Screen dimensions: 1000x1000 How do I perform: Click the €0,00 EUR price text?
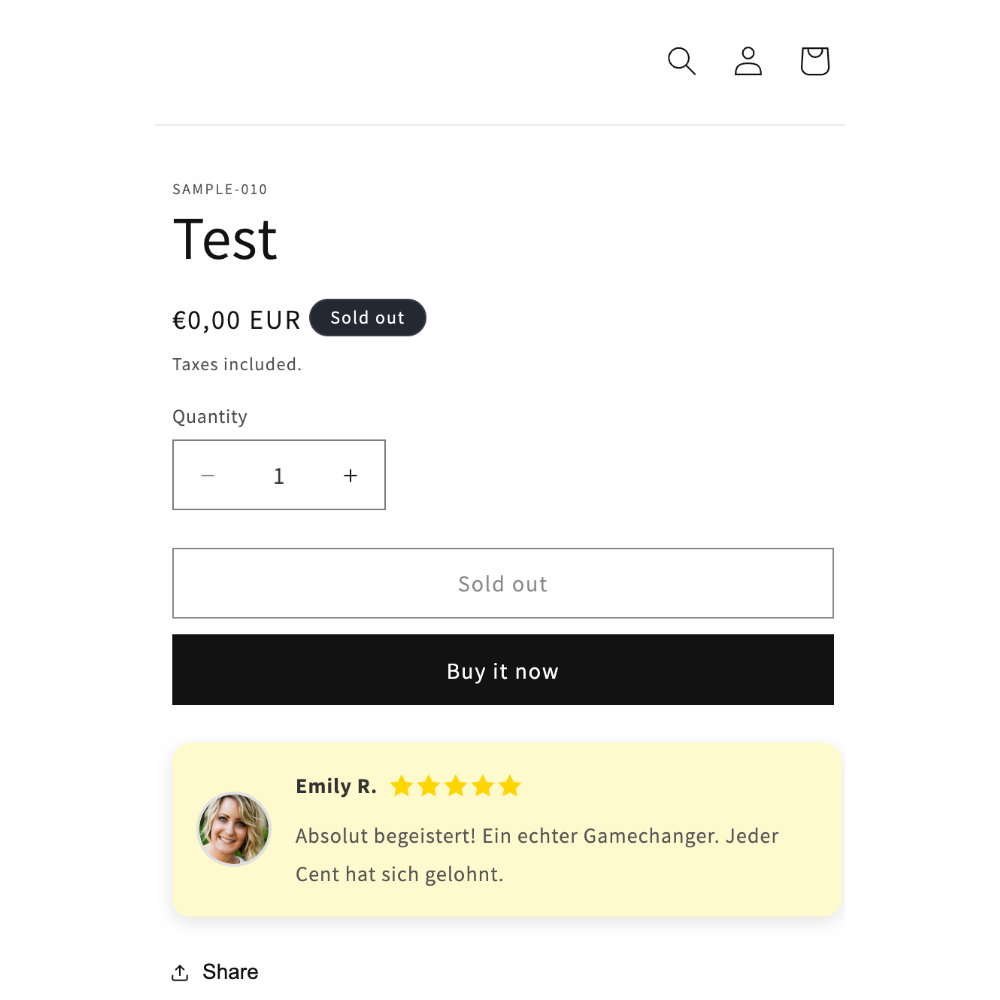pyautogui.click(x=236, y=320)
